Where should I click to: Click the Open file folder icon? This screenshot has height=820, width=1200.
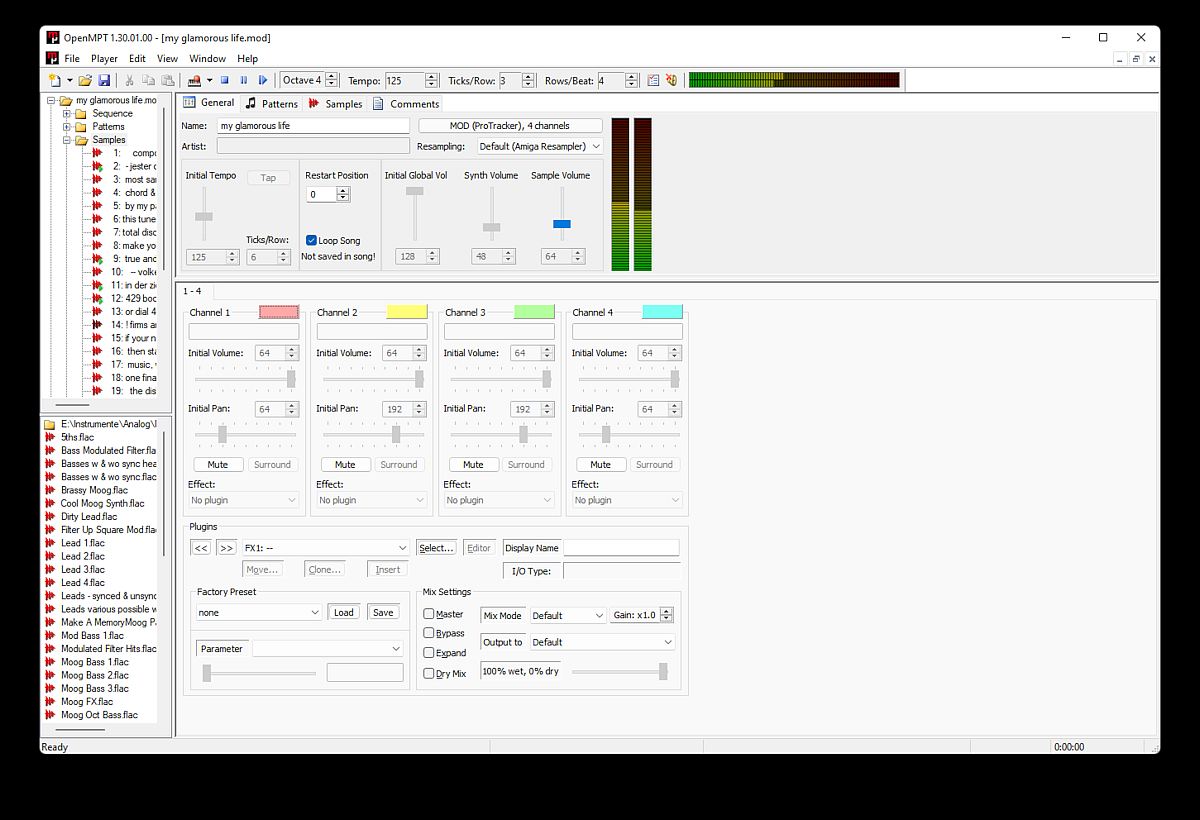click(x=85, y=80)
